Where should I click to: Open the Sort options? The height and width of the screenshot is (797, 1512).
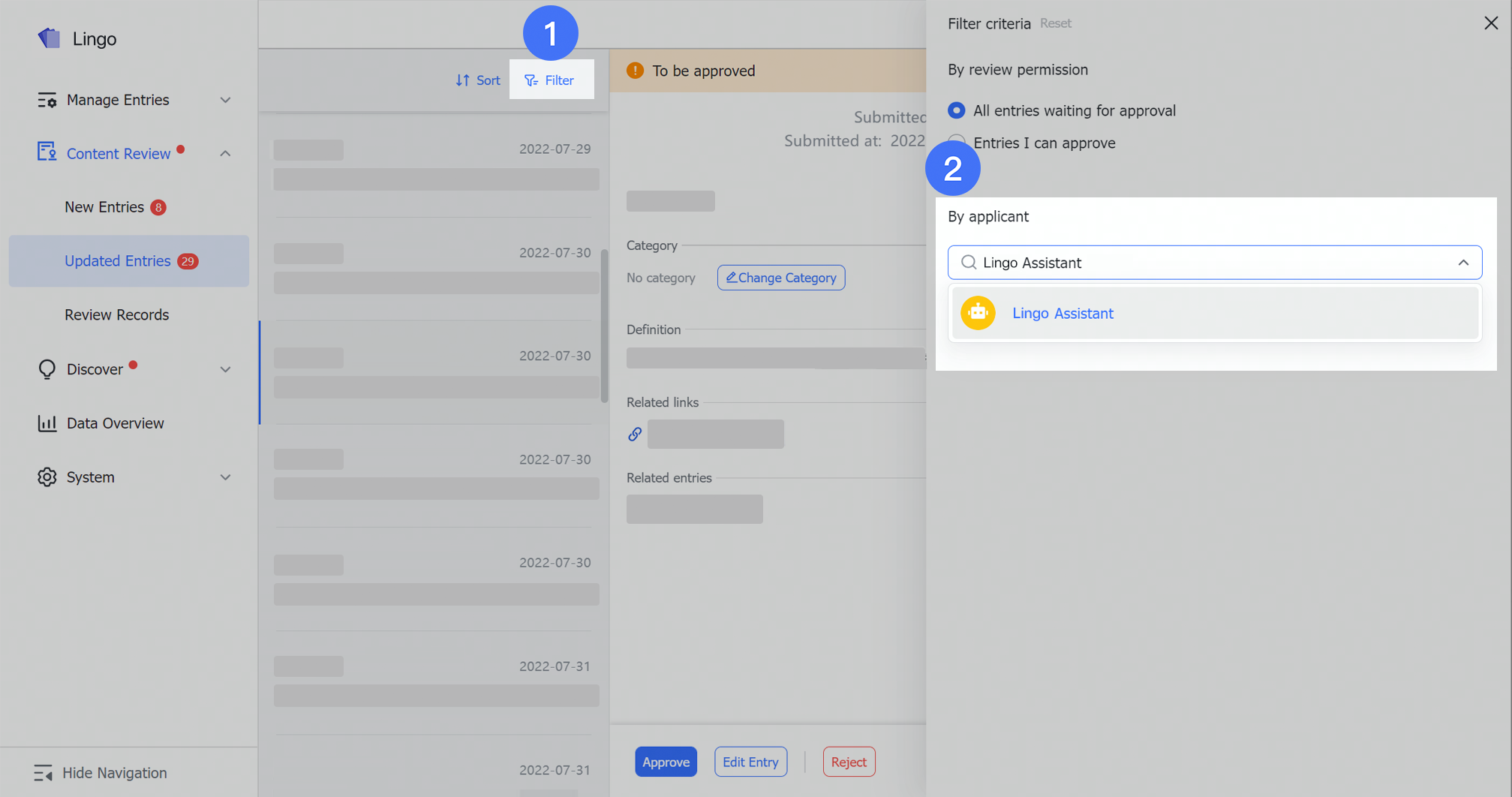[477, 80]
